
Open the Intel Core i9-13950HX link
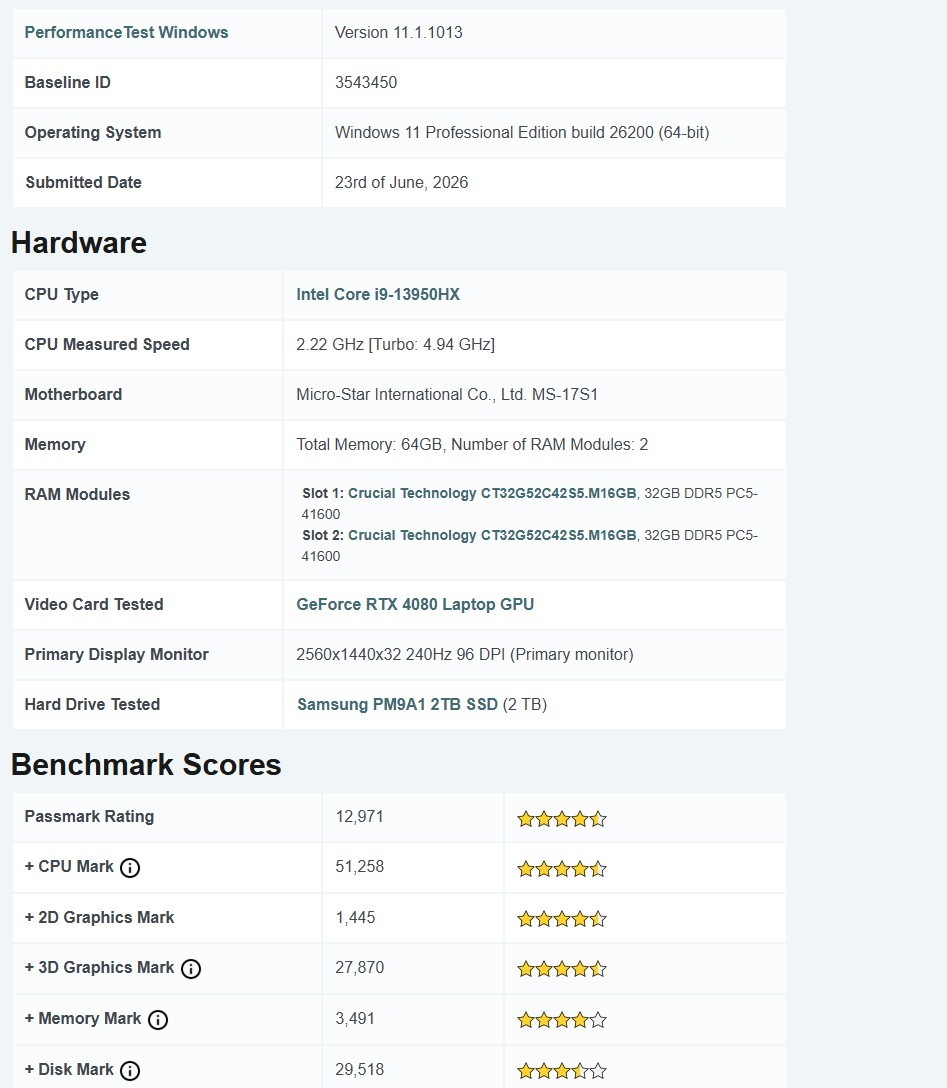[x=378, y=294]
